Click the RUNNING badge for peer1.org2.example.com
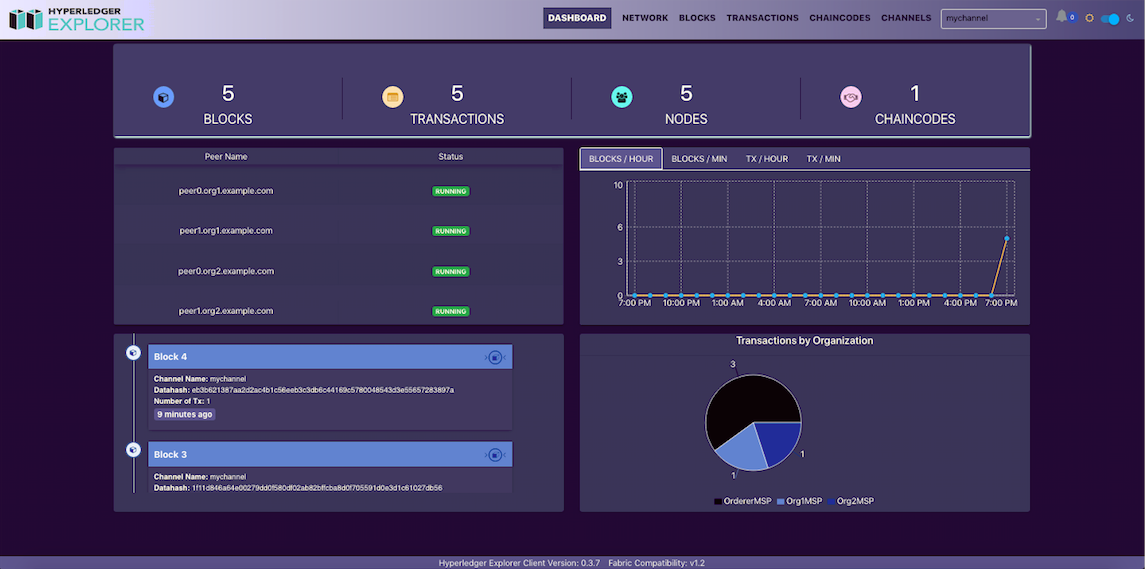 click(x=451, y=311)
